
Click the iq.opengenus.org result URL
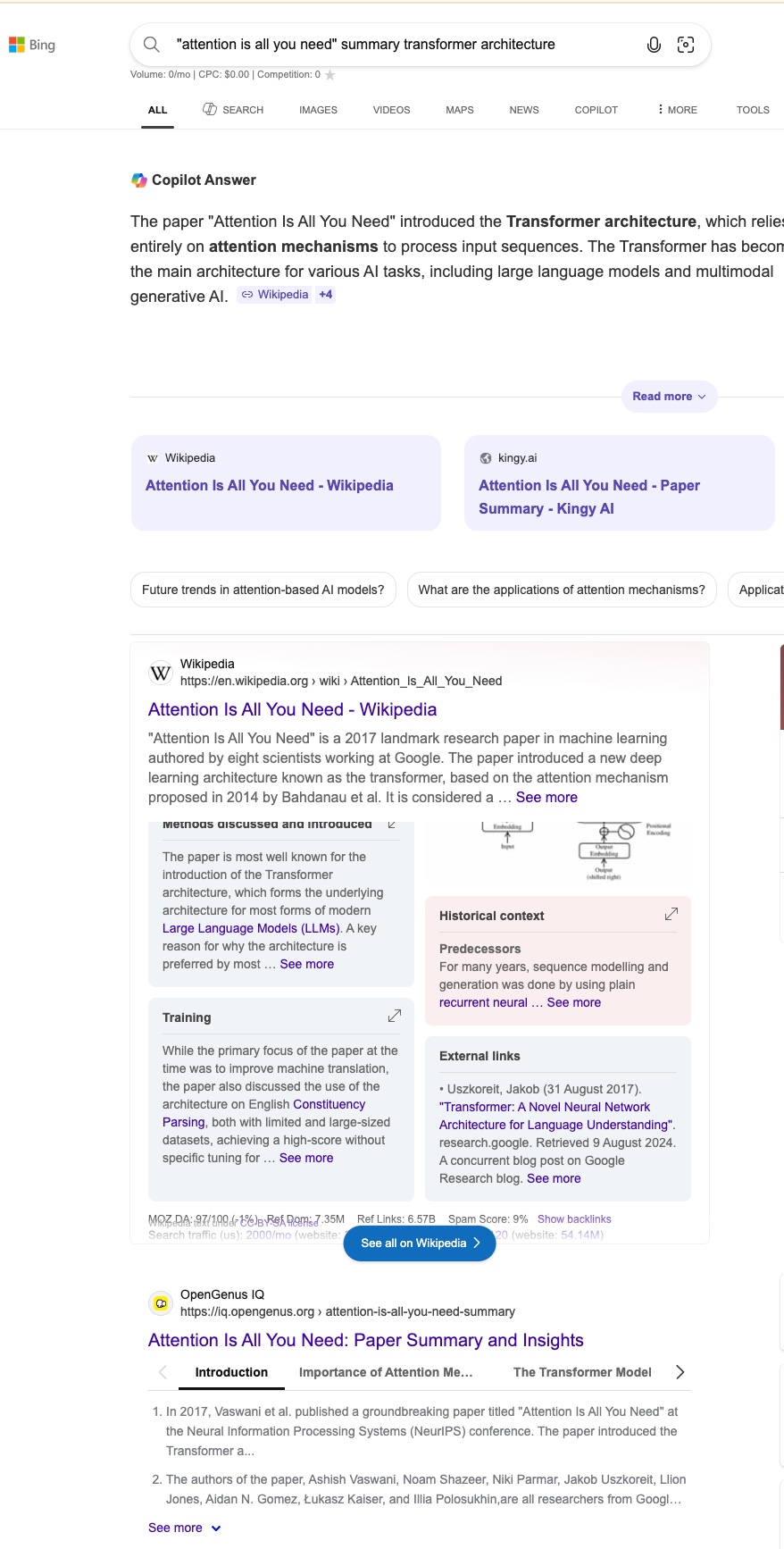[347, 1311]
